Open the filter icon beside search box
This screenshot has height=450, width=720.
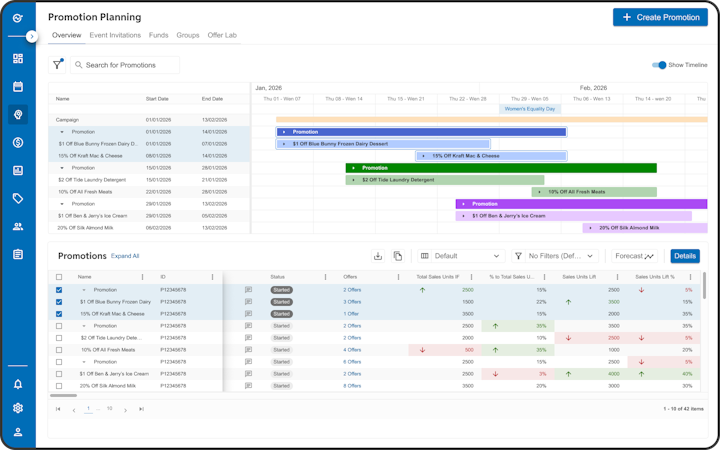pos(57,65)
